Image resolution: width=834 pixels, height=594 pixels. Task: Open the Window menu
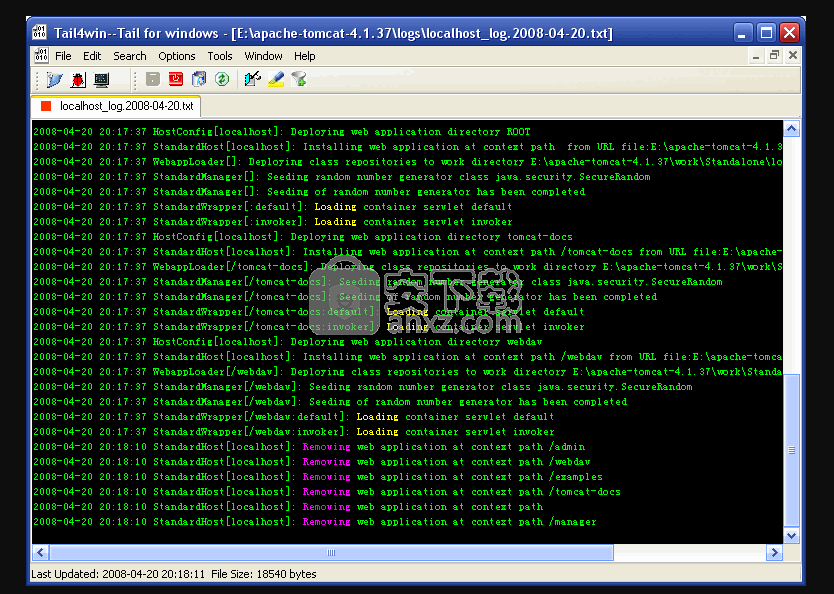[263, 56]
